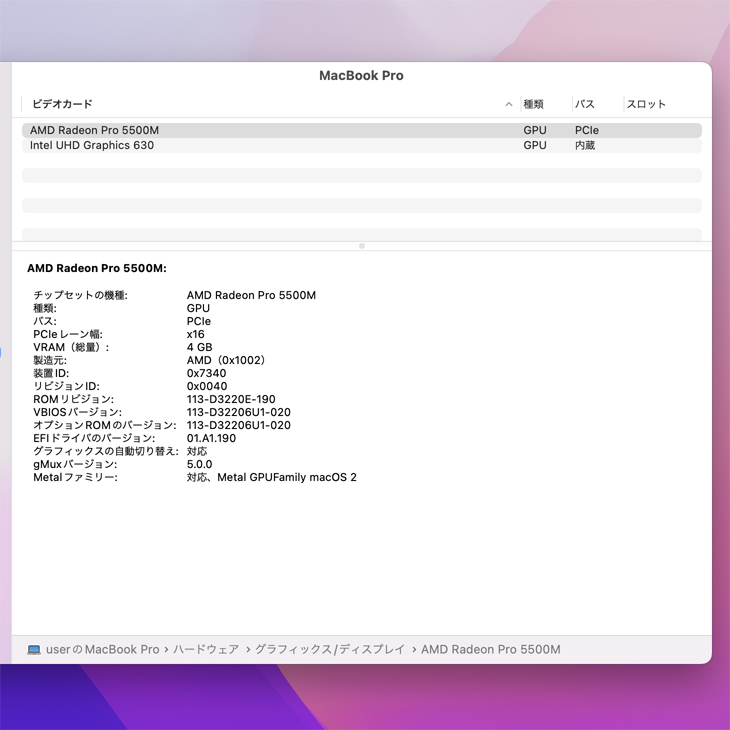Click the オプション ROM のバージョン value

pos(238,426)
